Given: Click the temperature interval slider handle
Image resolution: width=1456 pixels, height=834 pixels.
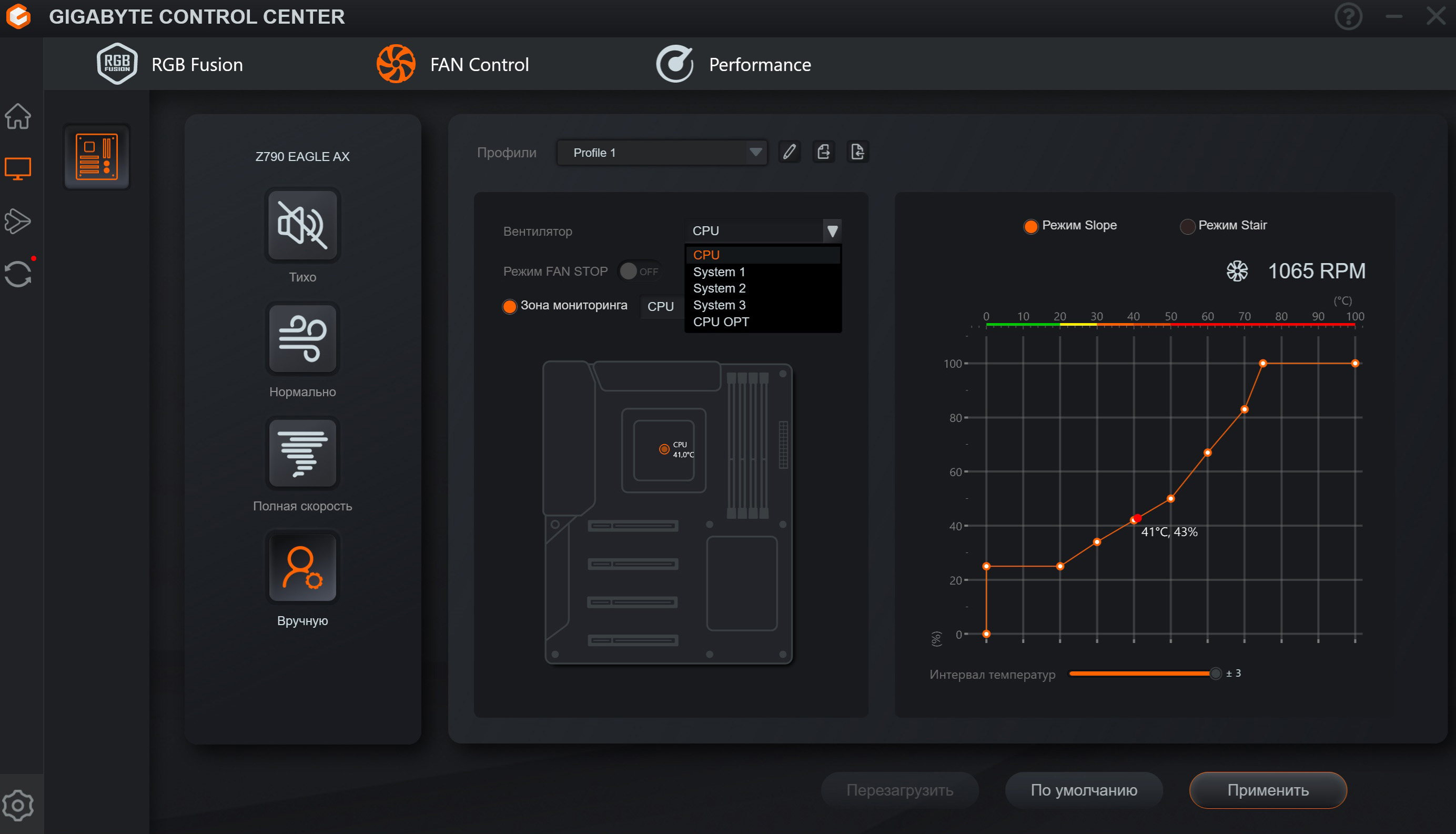Looking at the screenshot, I should pyautogui.click(x=1215, y=674).
